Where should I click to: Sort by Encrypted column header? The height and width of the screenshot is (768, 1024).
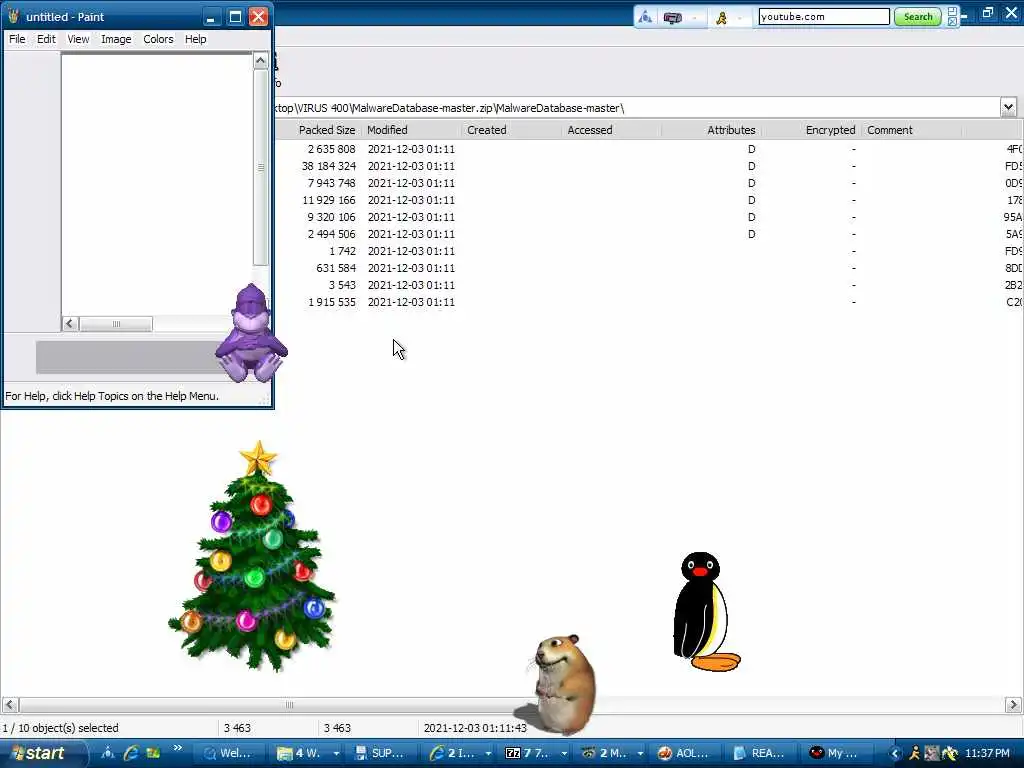coord(830,130)
